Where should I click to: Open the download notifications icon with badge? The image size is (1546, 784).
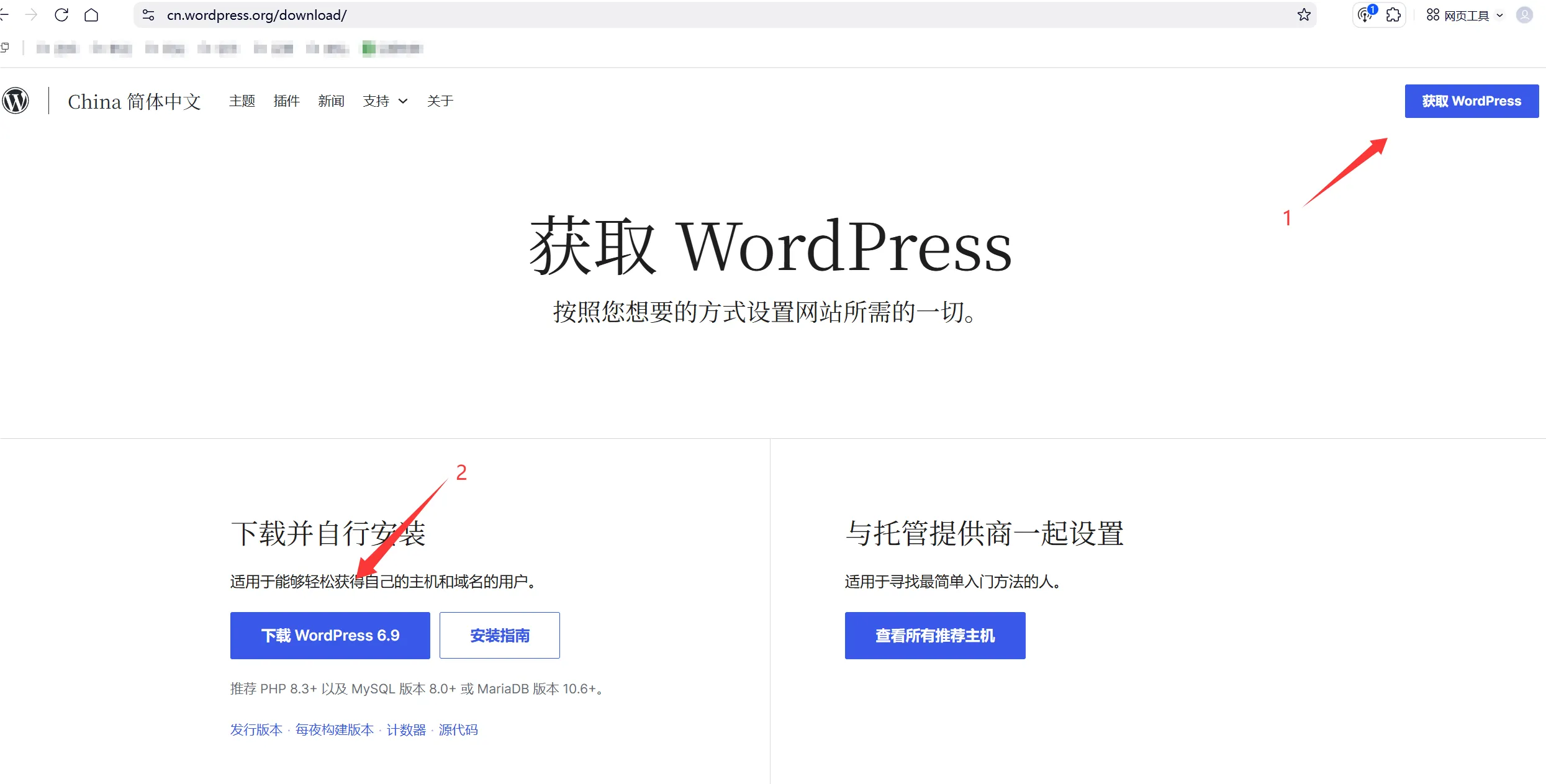[x=1364, y=15]
